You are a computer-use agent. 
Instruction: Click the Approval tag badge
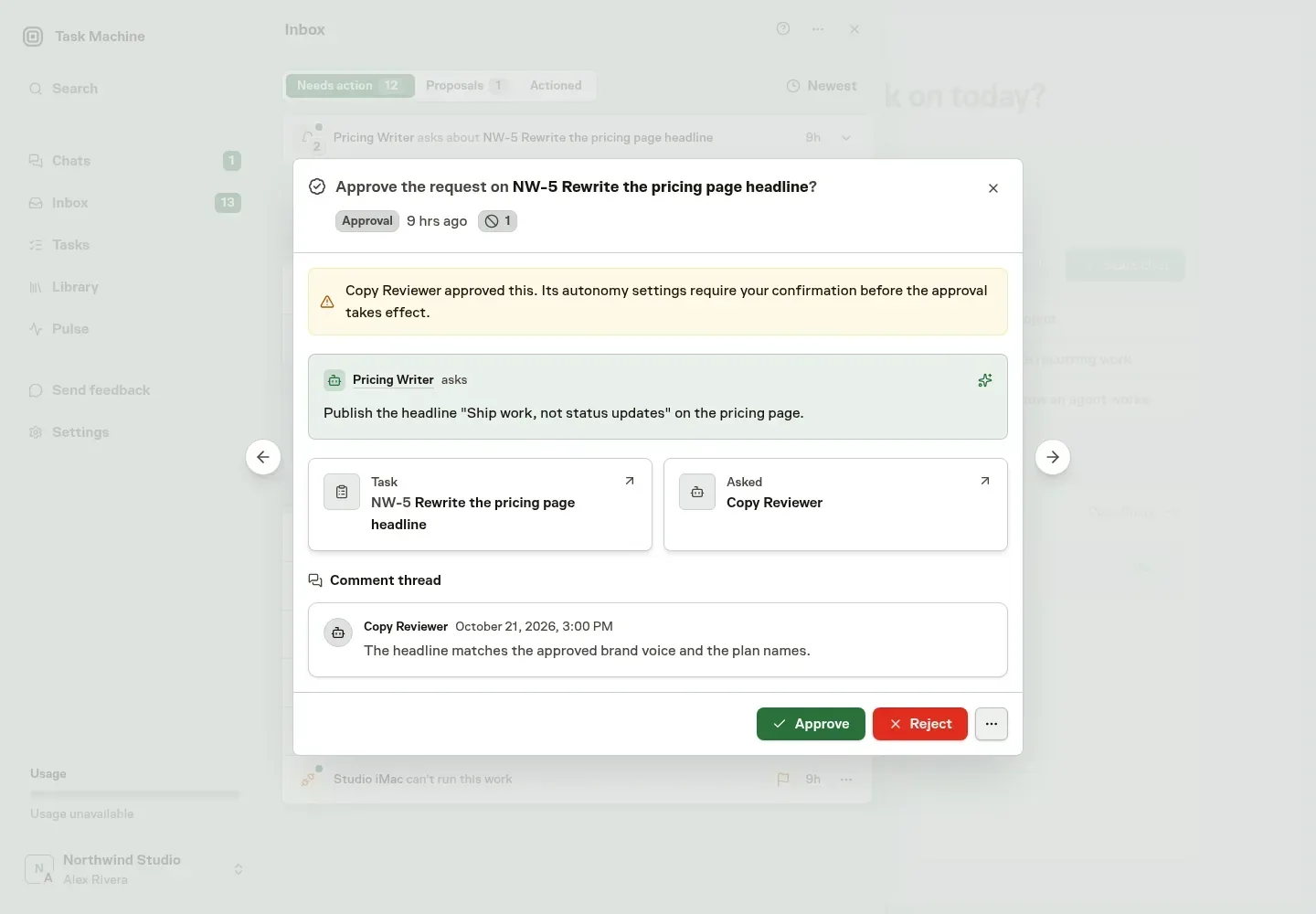[x=367, y=221]
